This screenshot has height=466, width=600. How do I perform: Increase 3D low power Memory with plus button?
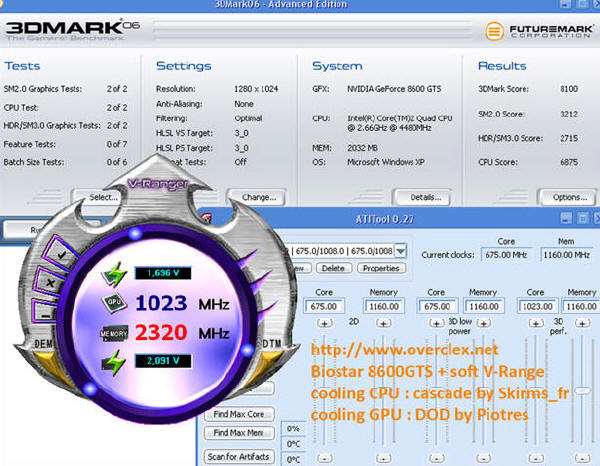coord(484,323)
